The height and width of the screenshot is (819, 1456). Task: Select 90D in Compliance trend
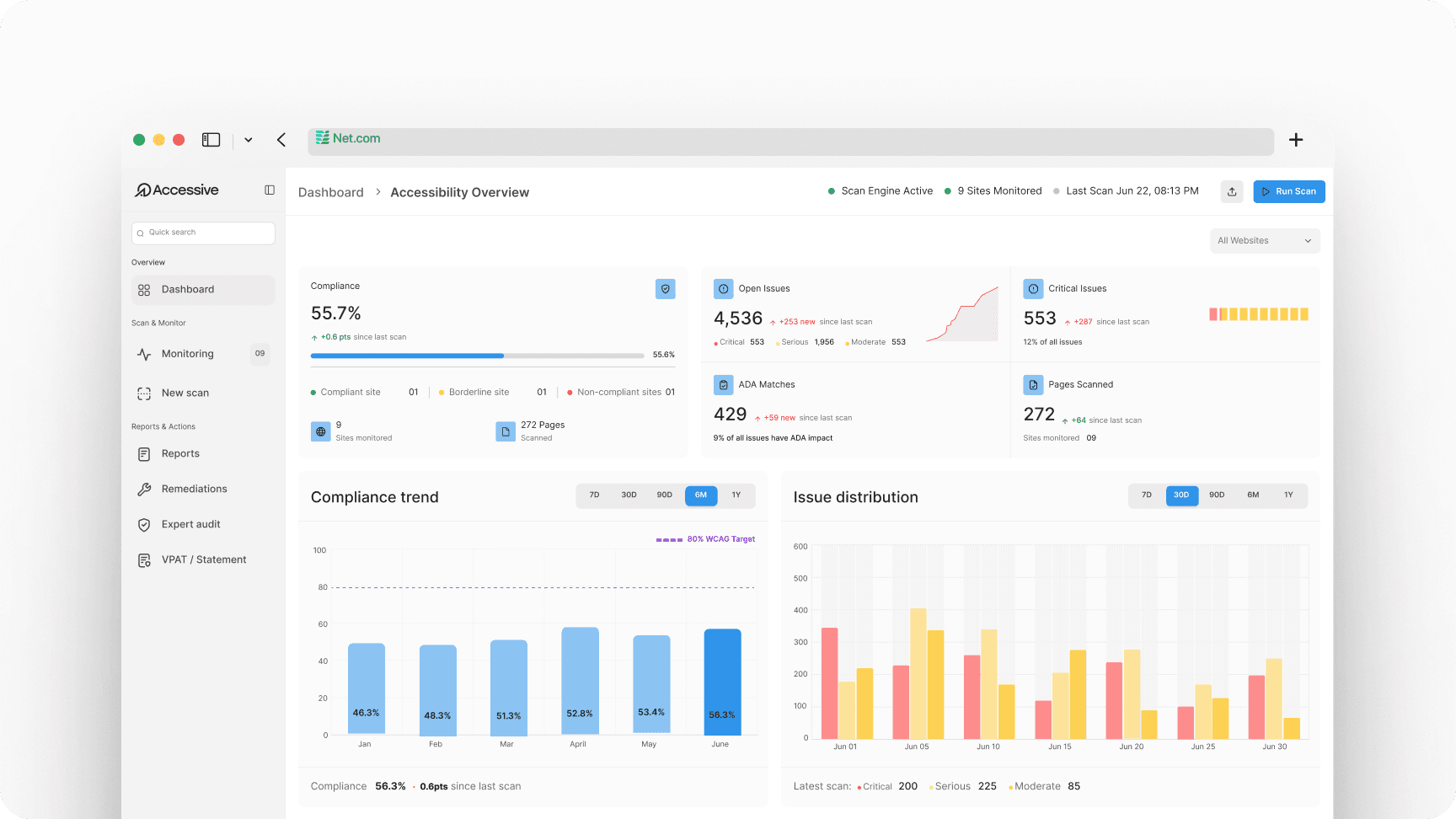point(665,495)
